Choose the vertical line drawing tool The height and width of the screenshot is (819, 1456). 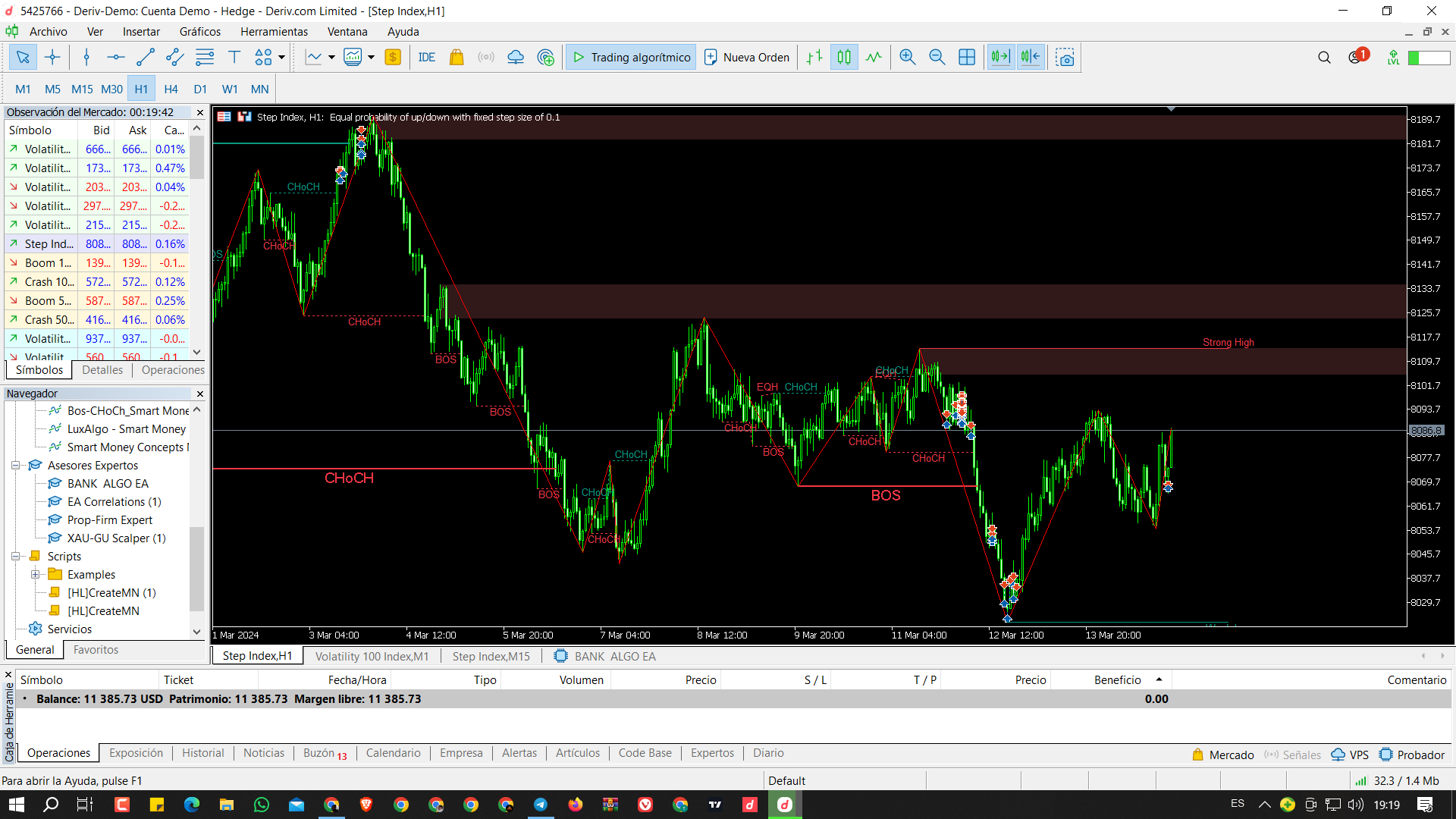point(86,58)
